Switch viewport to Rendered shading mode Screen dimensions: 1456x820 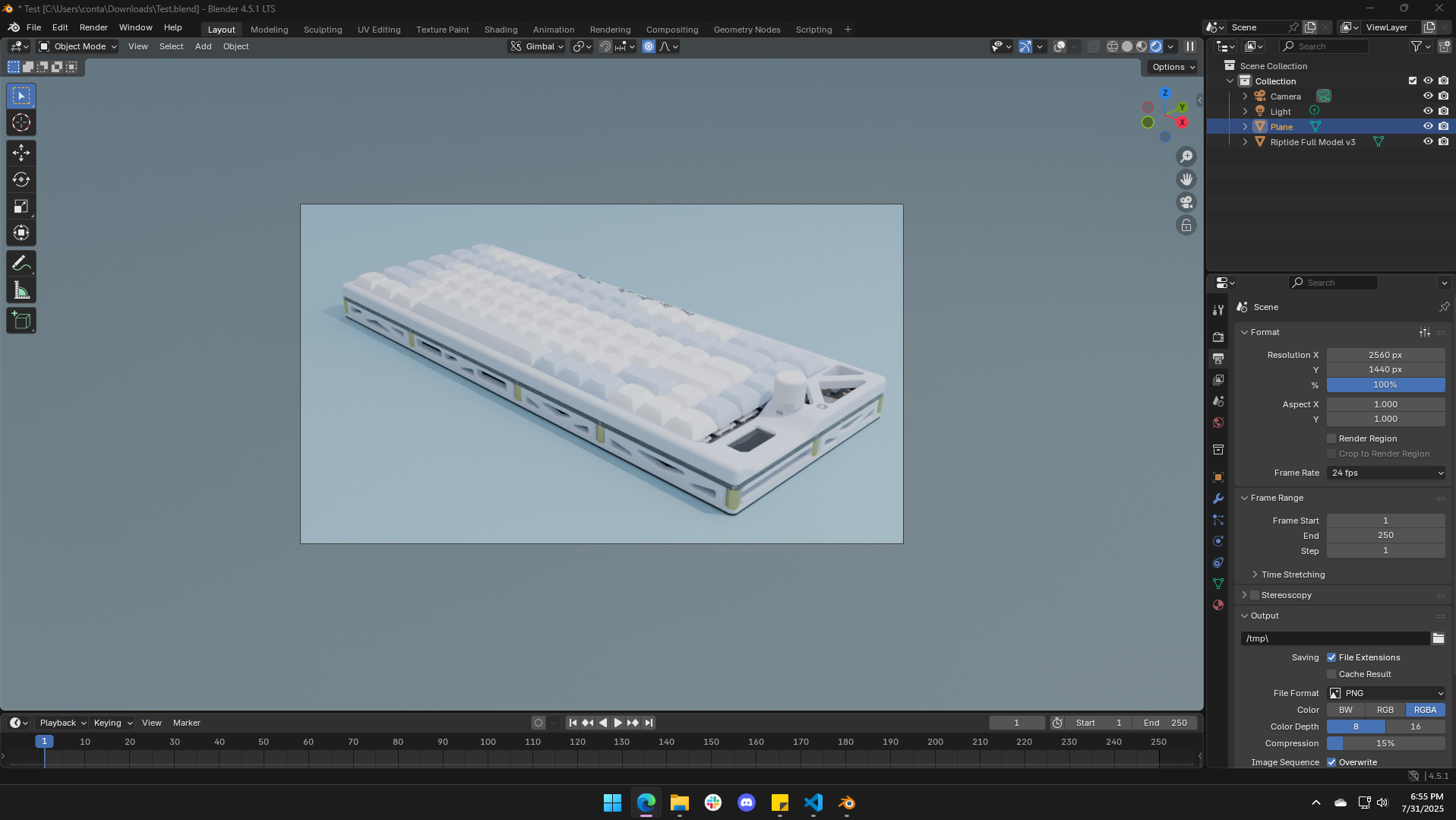[1155, 46]
